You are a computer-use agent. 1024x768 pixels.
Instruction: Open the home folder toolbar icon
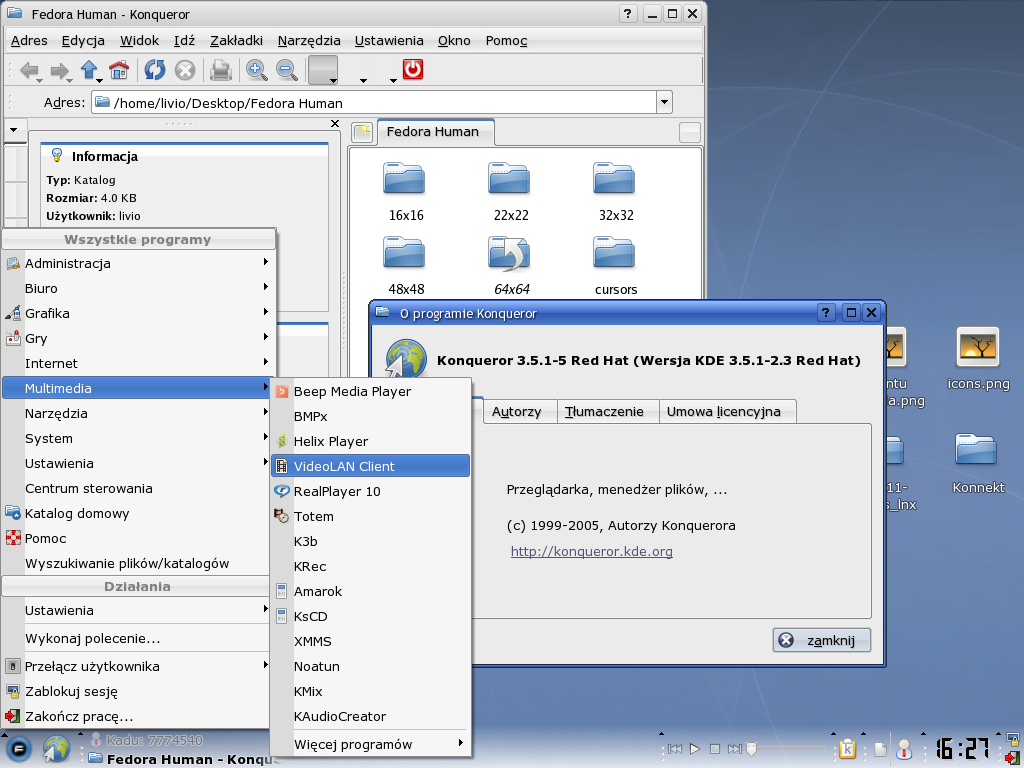coord(119,70)
